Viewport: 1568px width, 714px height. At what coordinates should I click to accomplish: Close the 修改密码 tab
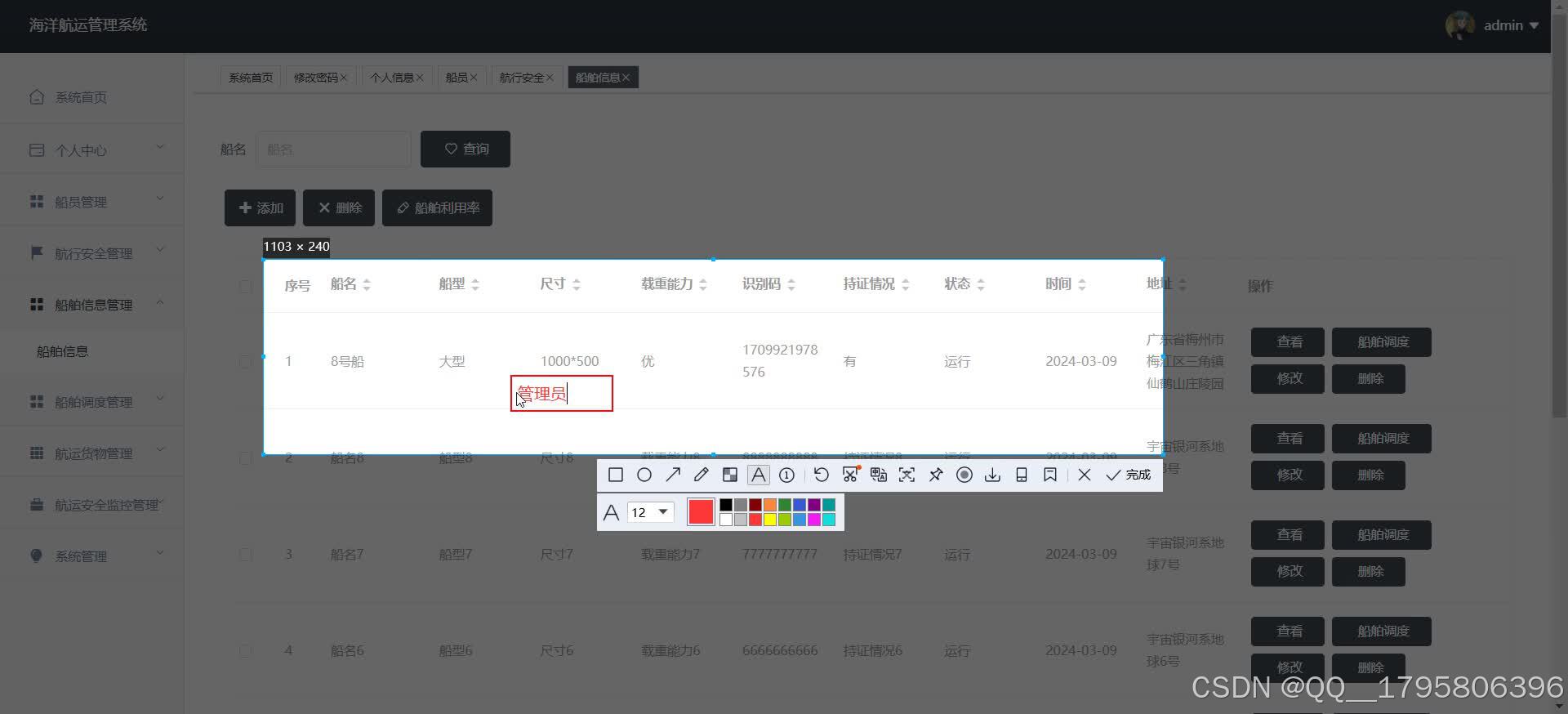(x=344, y=78)
